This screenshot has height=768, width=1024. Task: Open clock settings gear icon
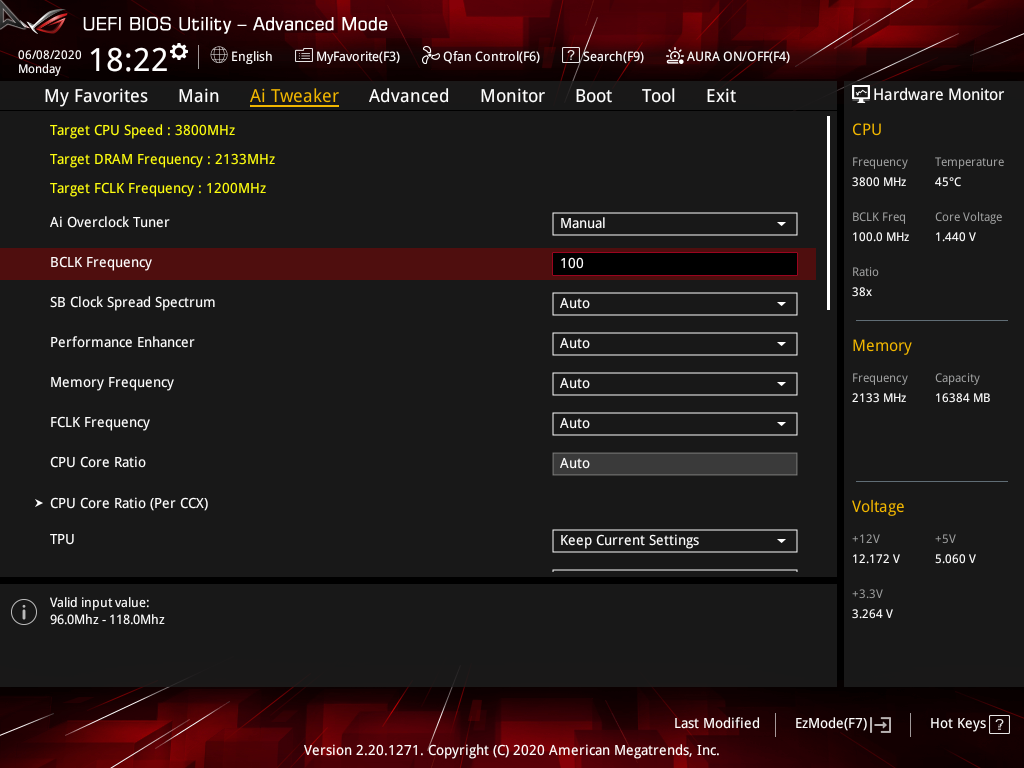click(x=179, y=52)
